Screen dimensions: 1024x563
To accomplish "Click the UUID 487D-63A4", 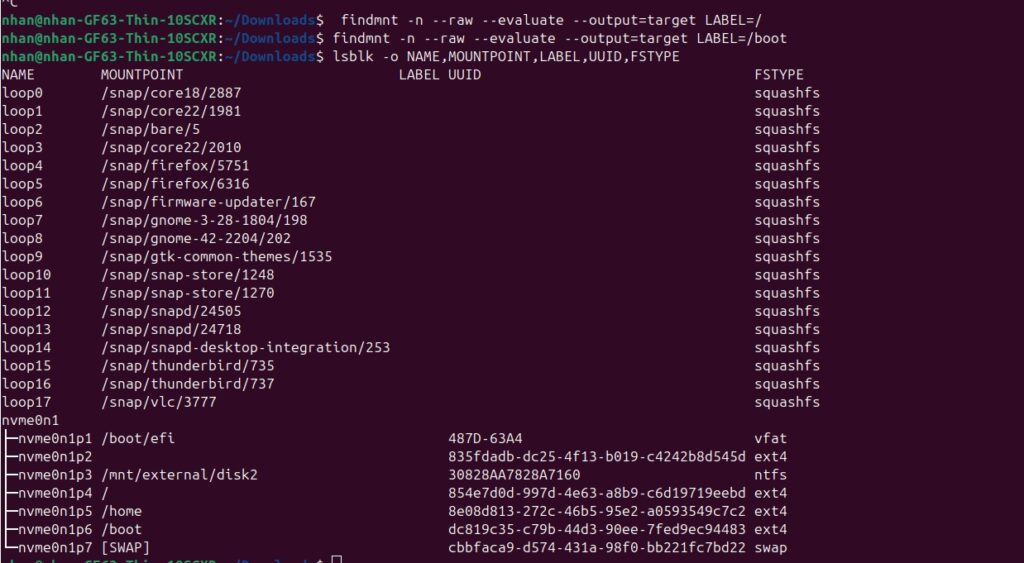I will tap(486, 438).
